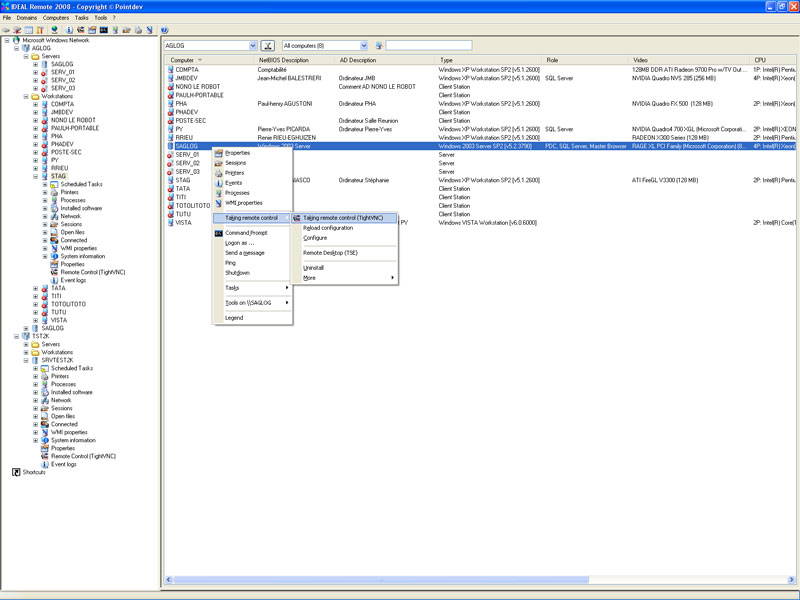Click the WMI properties icon in the context menu
Viewport: 800px width, 600px height.
219,203
